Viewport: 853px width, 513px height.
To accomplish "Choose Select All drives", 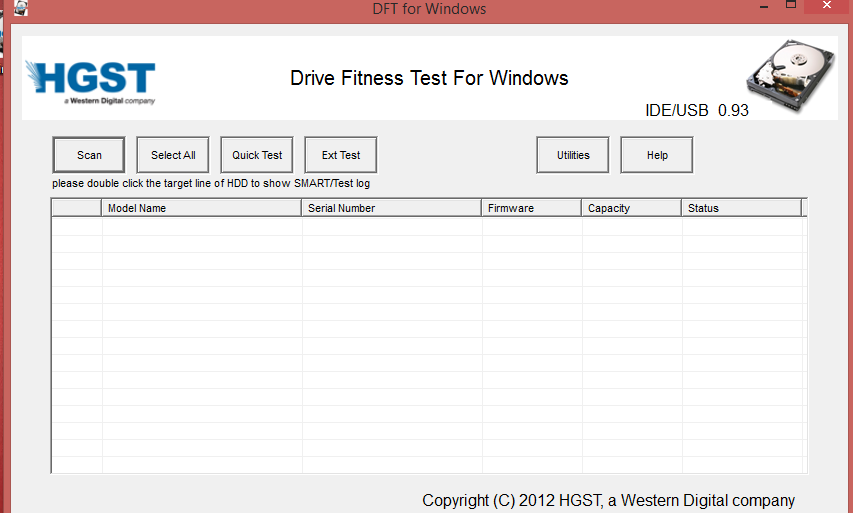I will pyautogui.click(x=173, y=155).
